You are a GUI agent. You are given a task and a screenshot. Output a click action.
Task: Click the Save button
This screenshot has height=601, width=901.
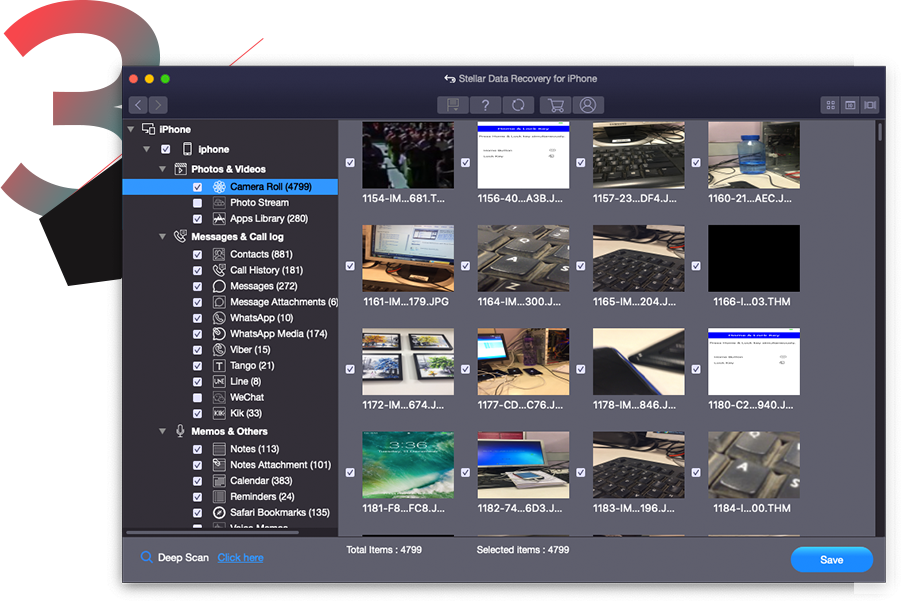[x=831, y=560]
